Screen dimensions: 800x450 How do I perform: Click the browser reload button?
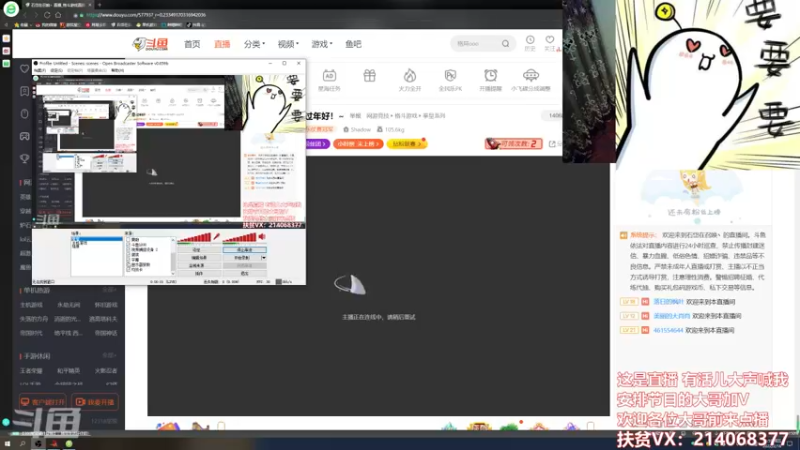[47, 15]
